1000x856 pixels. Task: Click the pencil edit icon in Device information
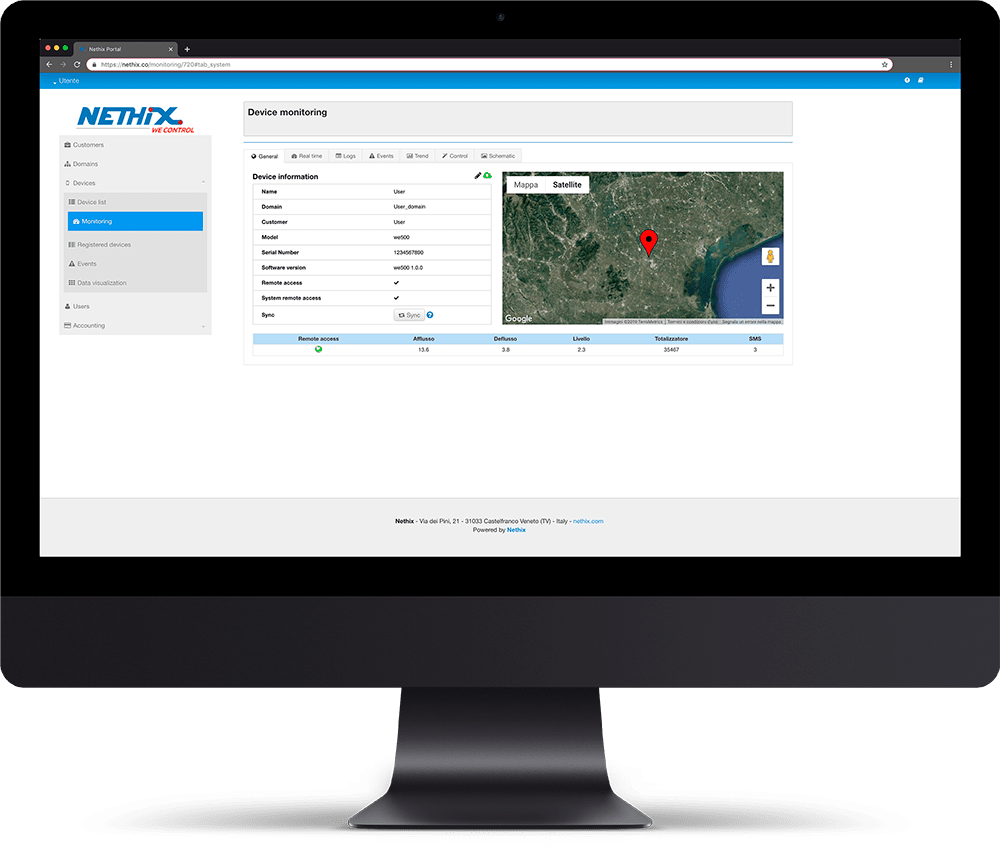(x=478, y=176)
